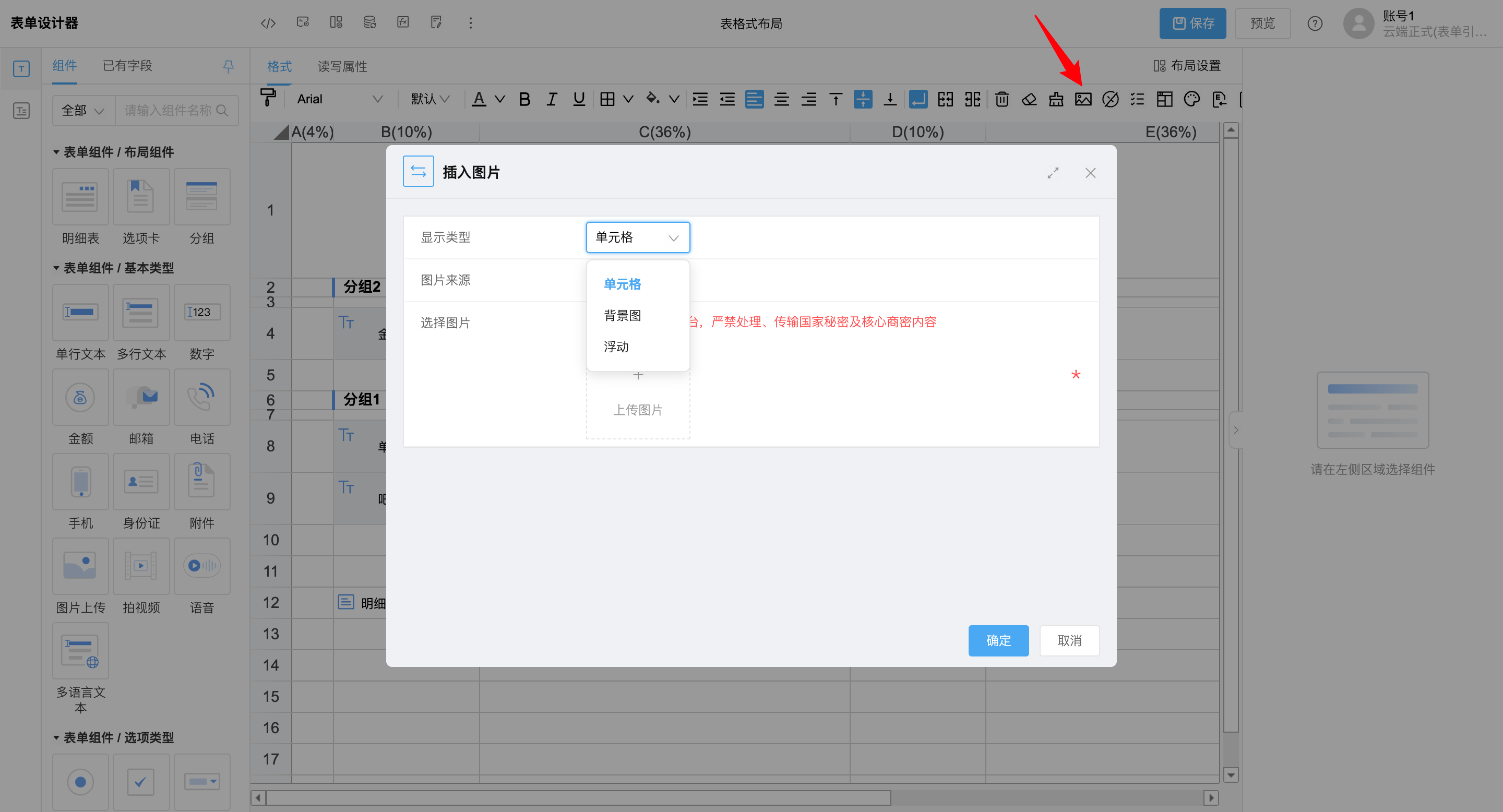The image size is (1503, 812).
Task: Select 单元格 option in dropdown list
Action: coord(638,284)
